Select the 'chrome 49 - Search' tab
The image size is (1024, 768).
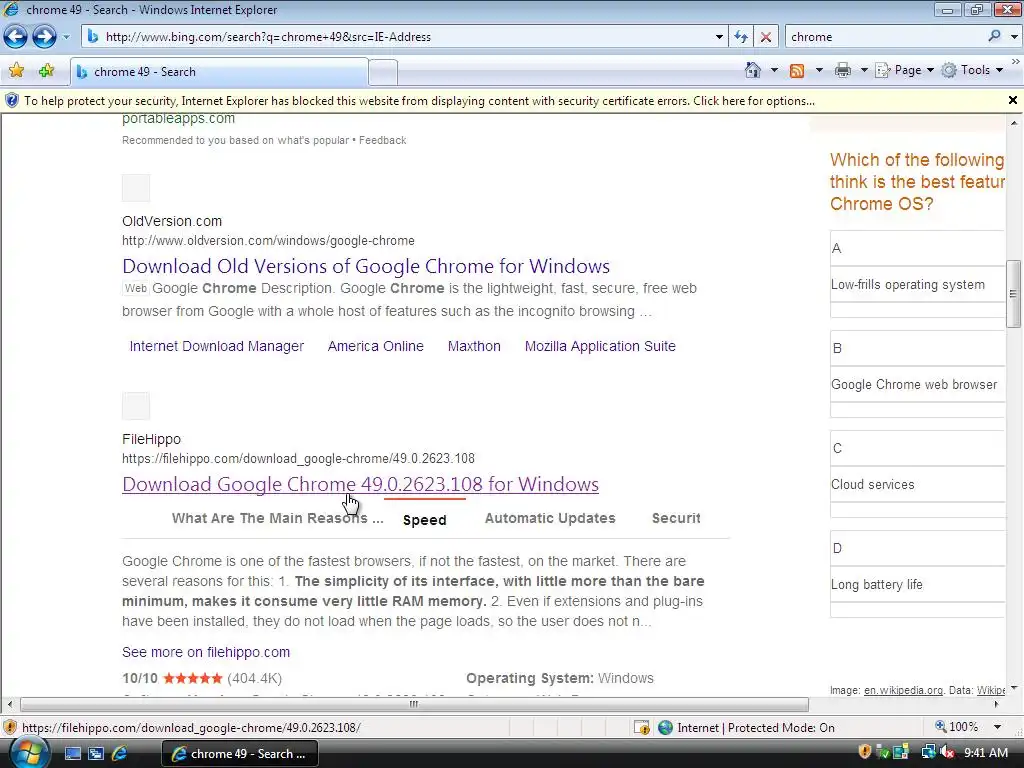219,72
